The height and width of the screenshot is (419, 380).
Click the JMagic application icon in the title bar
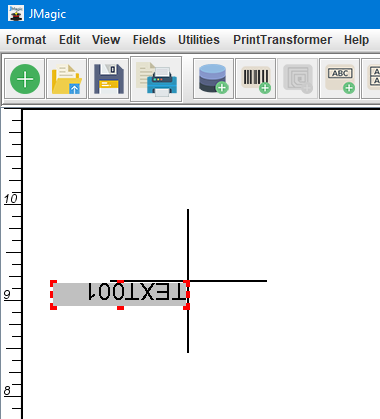click(x=16, y=13)
